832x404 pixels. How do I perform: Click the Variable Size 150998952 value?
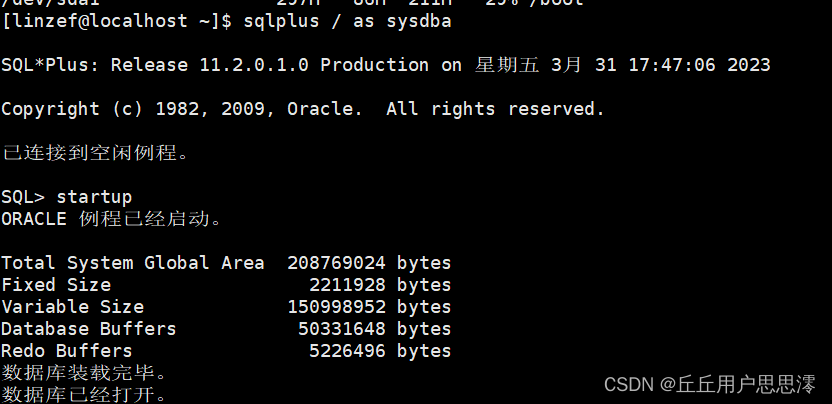[x=336, y=307]
